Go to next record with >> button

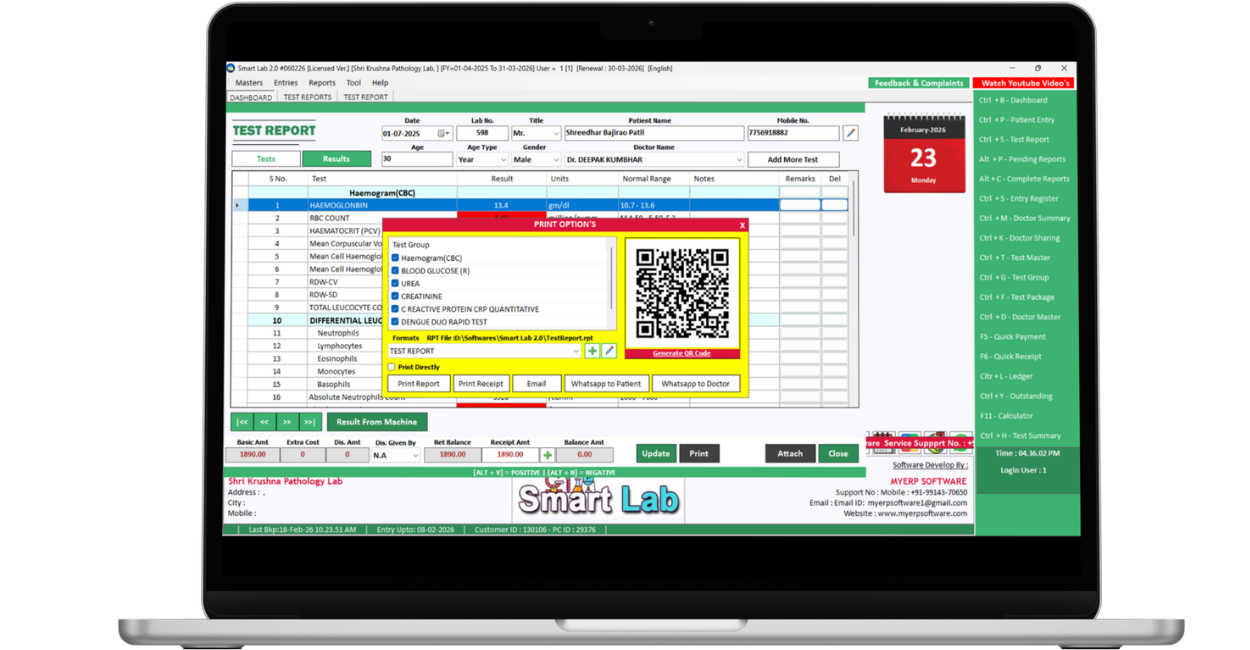click(x=287, y=422)
